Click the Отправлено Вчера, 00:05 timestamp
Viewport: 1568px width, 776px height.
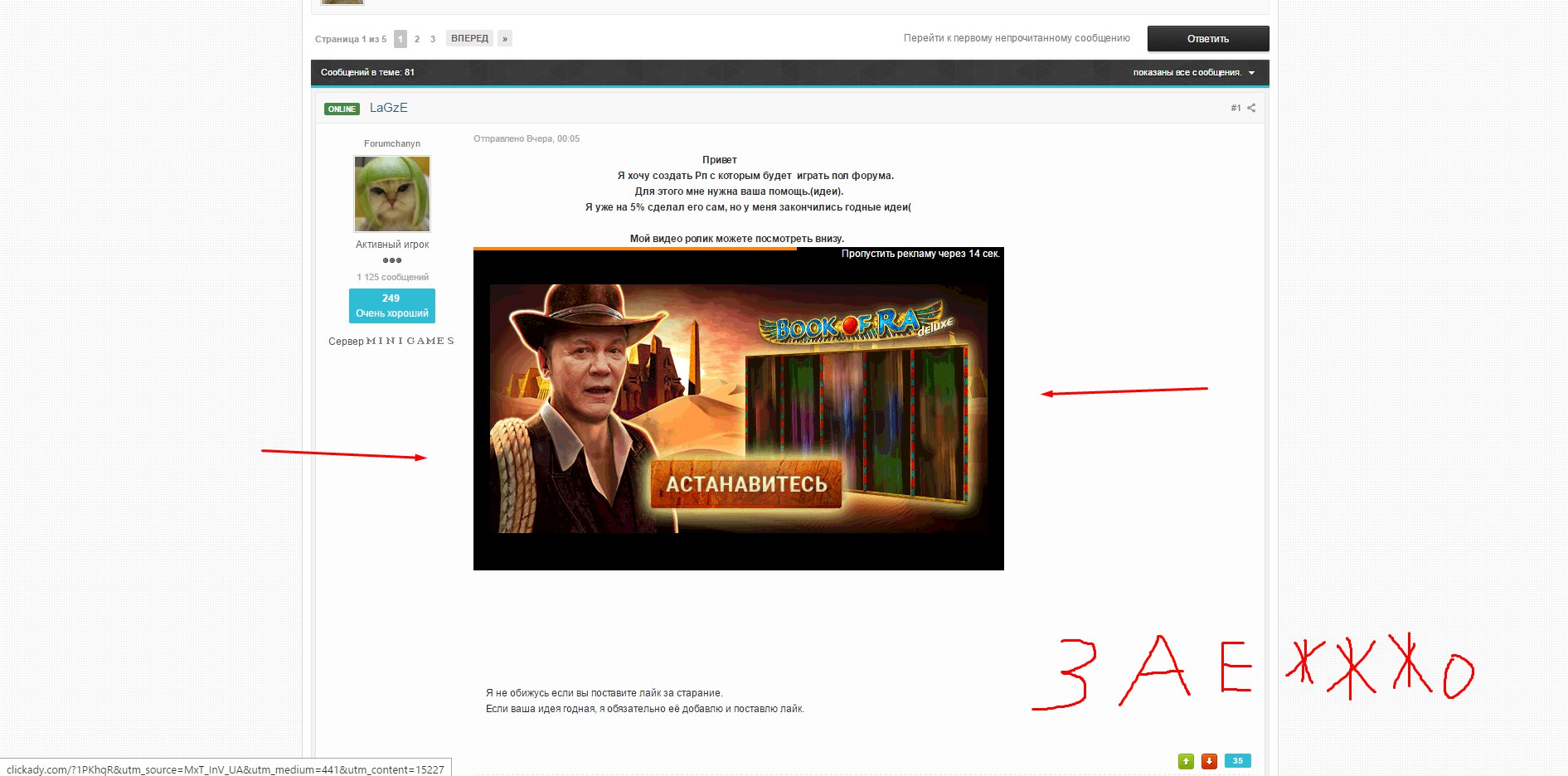(527, 138)
